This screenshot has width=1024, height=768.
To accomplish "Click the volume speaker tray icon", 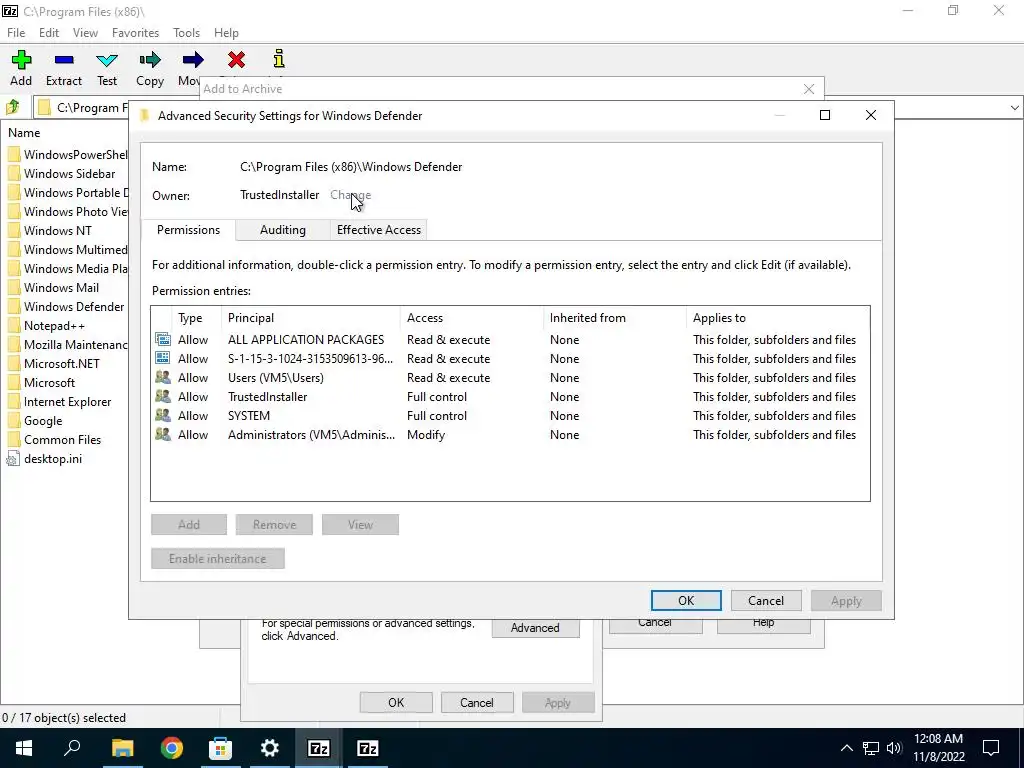I will [894, 748].
